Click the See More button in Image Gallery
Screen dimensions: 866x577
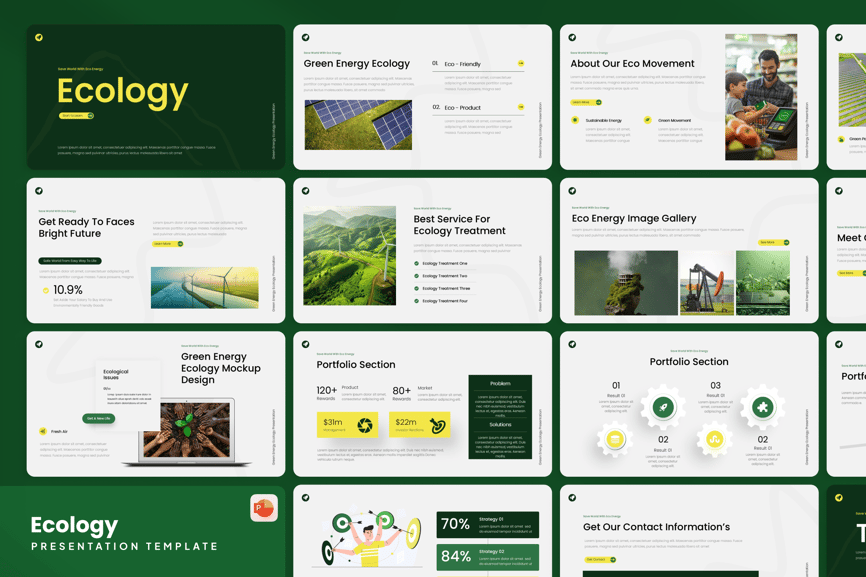[x=773, y=242]
